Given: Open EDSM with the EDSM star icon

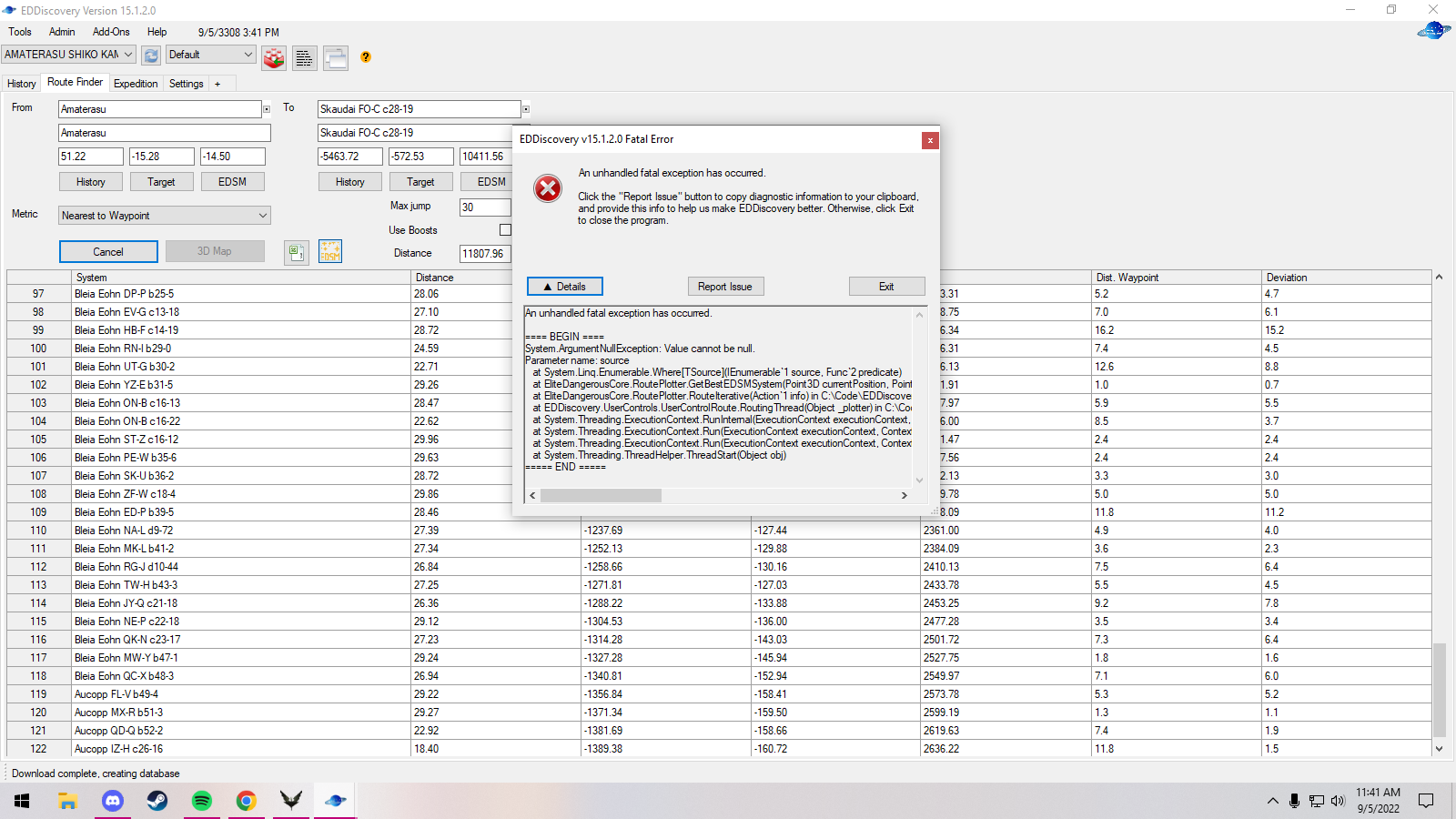Looking at the screenshot, I should click(330, 251).
